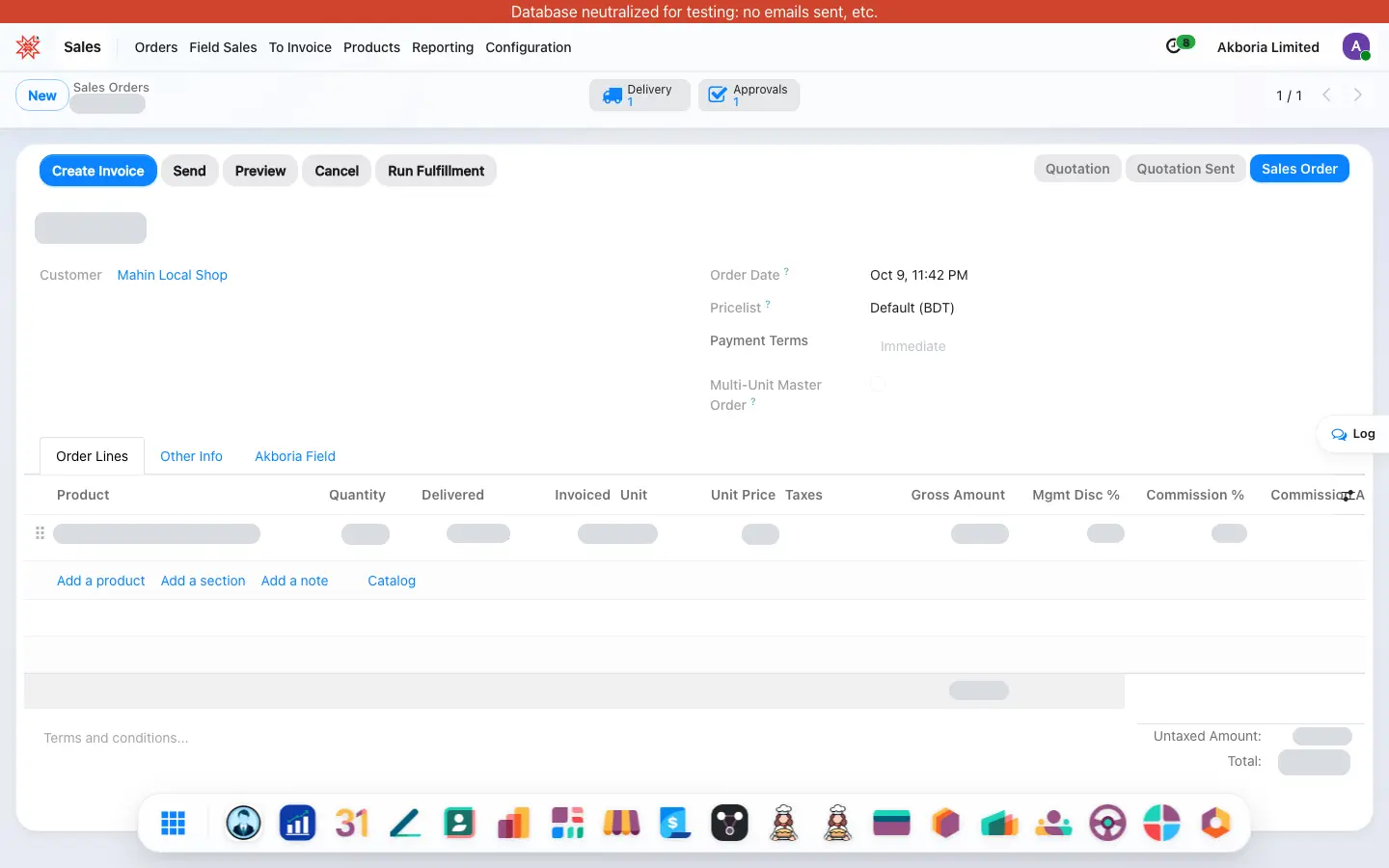
Task: Toggle the Multi-Unit Master Order checkbox
Action: (x=878, y=384)
